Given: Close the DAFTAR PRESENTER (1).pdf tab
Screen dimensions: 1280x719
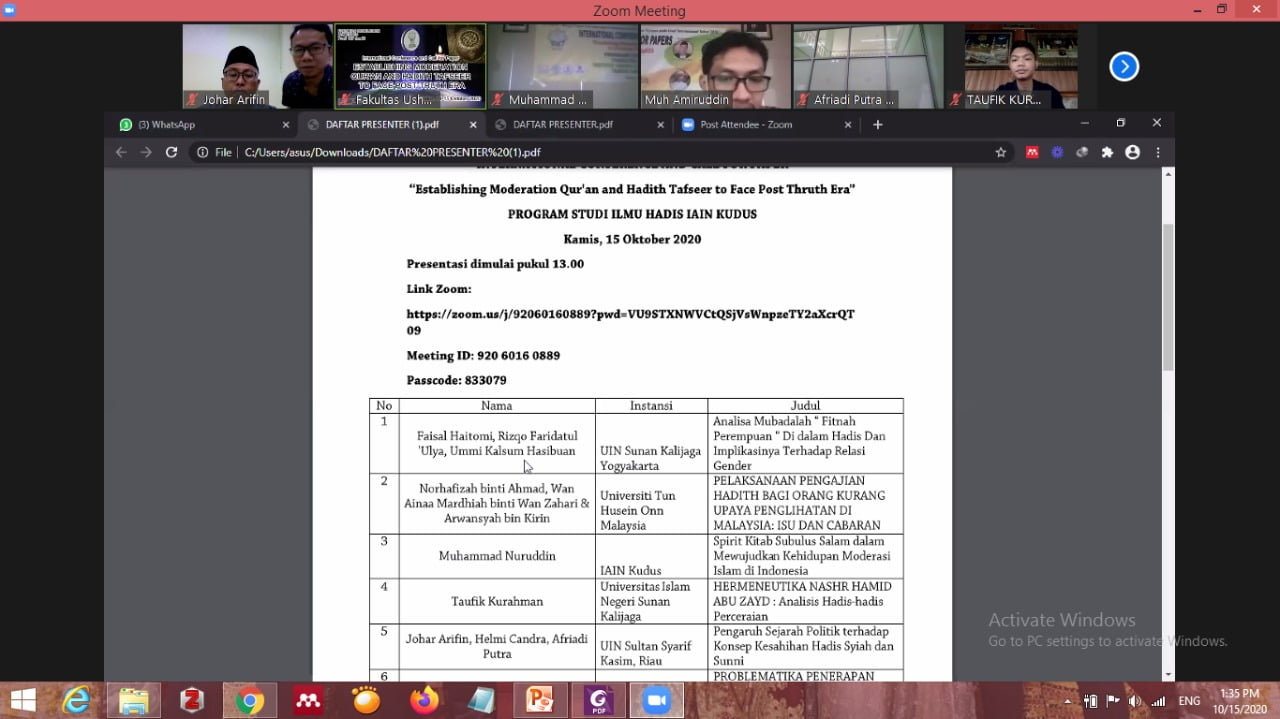Looking at the screenshot, I should coord(473,125).
